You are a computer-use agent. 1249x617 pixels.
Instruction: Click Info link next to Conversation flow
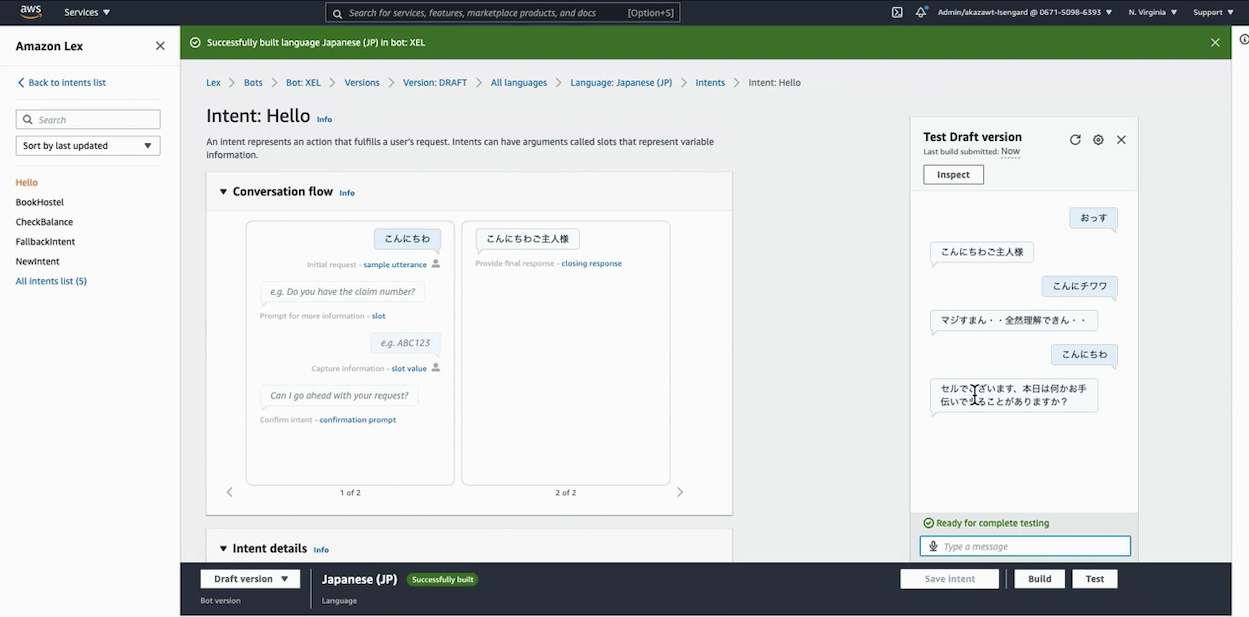coord(347,193)
